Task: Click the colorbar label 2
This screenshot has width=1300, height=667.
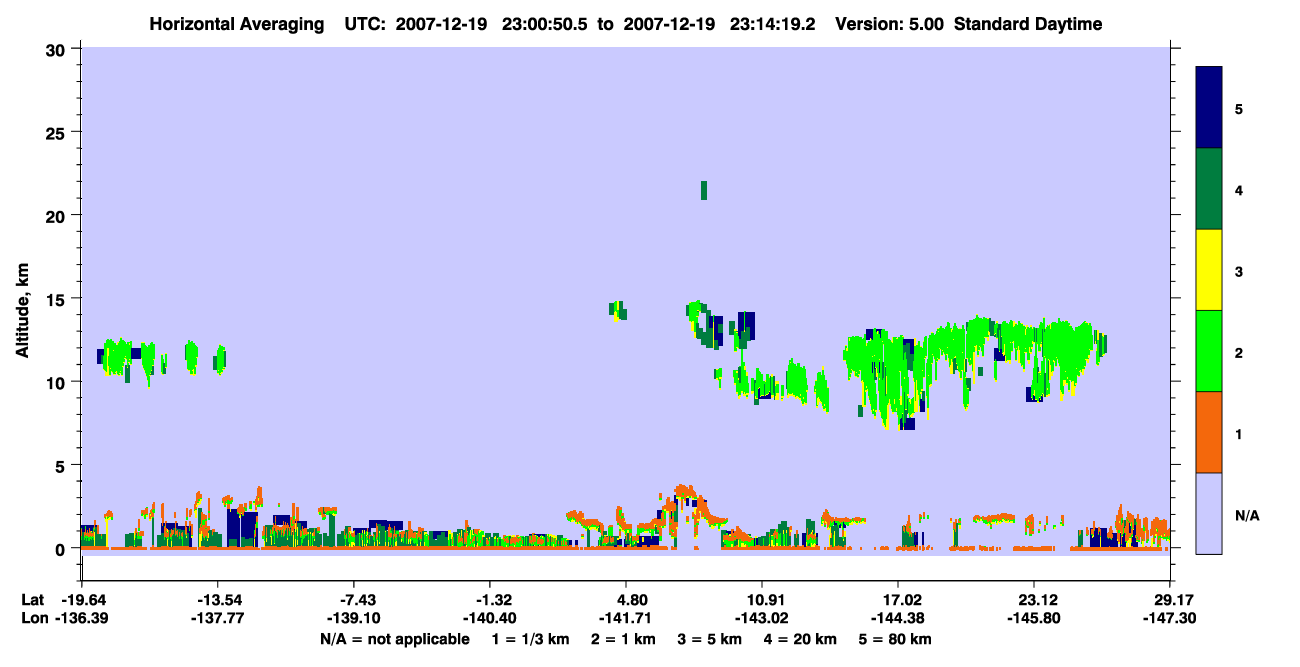Action: 1239,353
